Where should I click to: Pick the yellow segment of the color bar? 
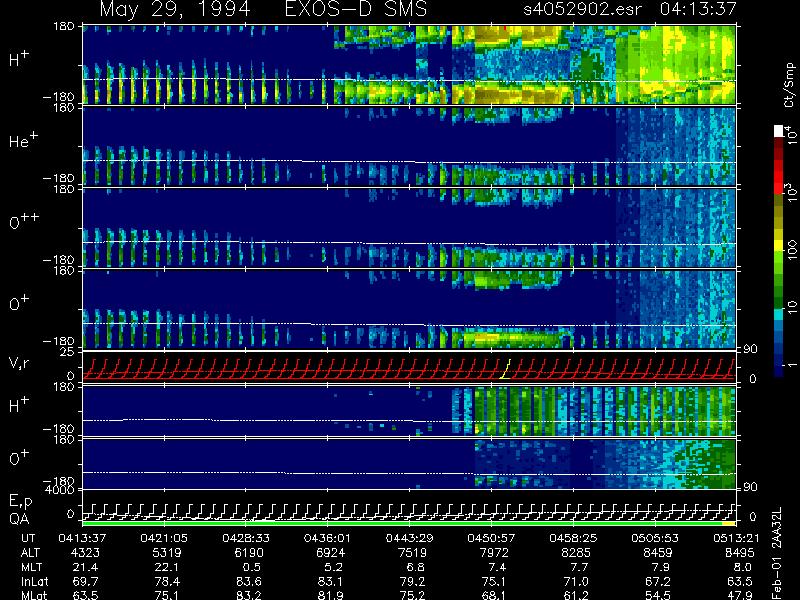[x=779, y=246]
